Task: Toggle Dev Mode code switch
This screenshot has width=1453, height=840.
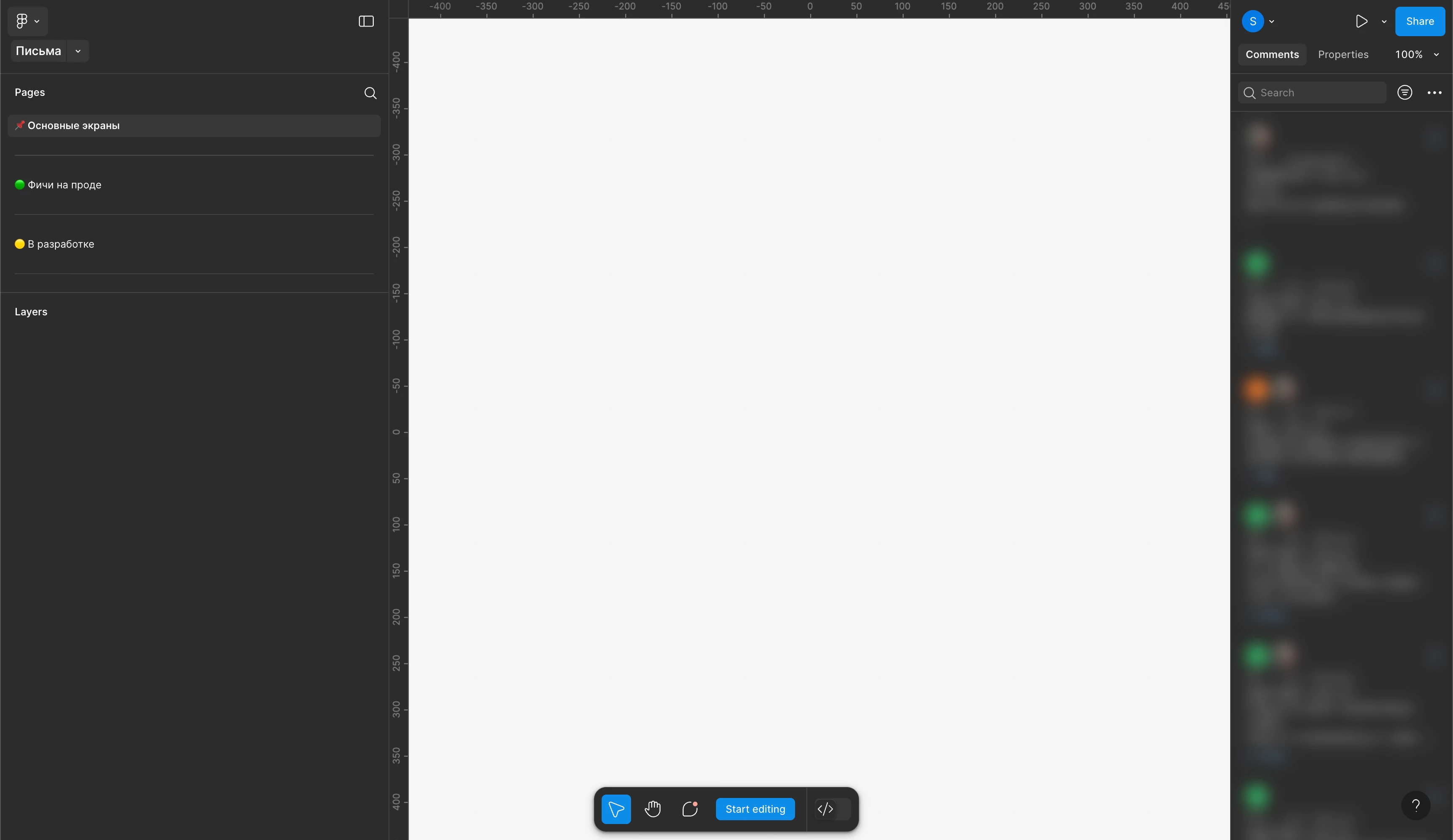Action: click(x=832, y=809)
